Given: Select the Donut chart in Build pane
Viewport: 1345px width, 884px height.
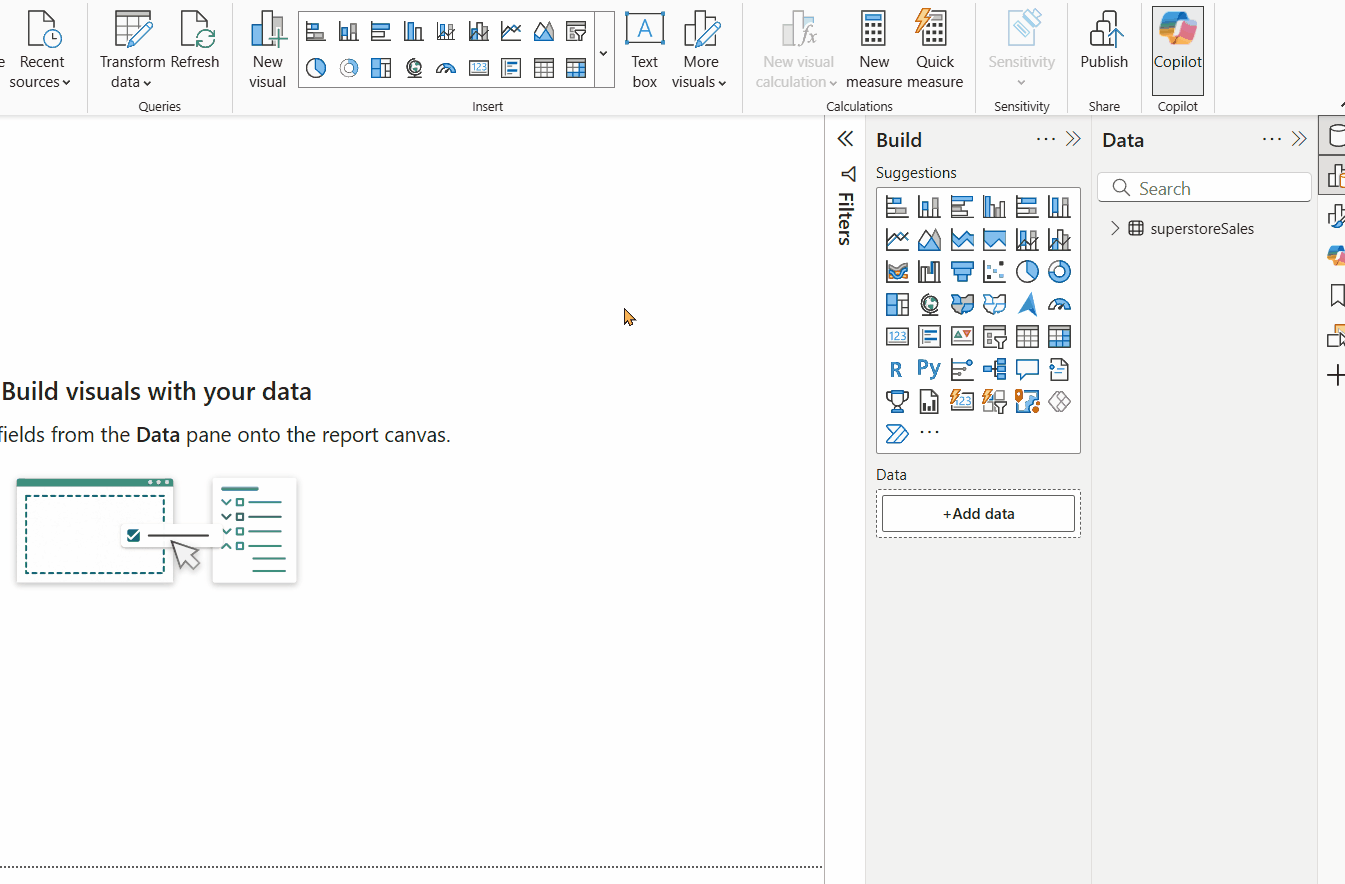Looking at the screenshot, I should (1059, 271).
